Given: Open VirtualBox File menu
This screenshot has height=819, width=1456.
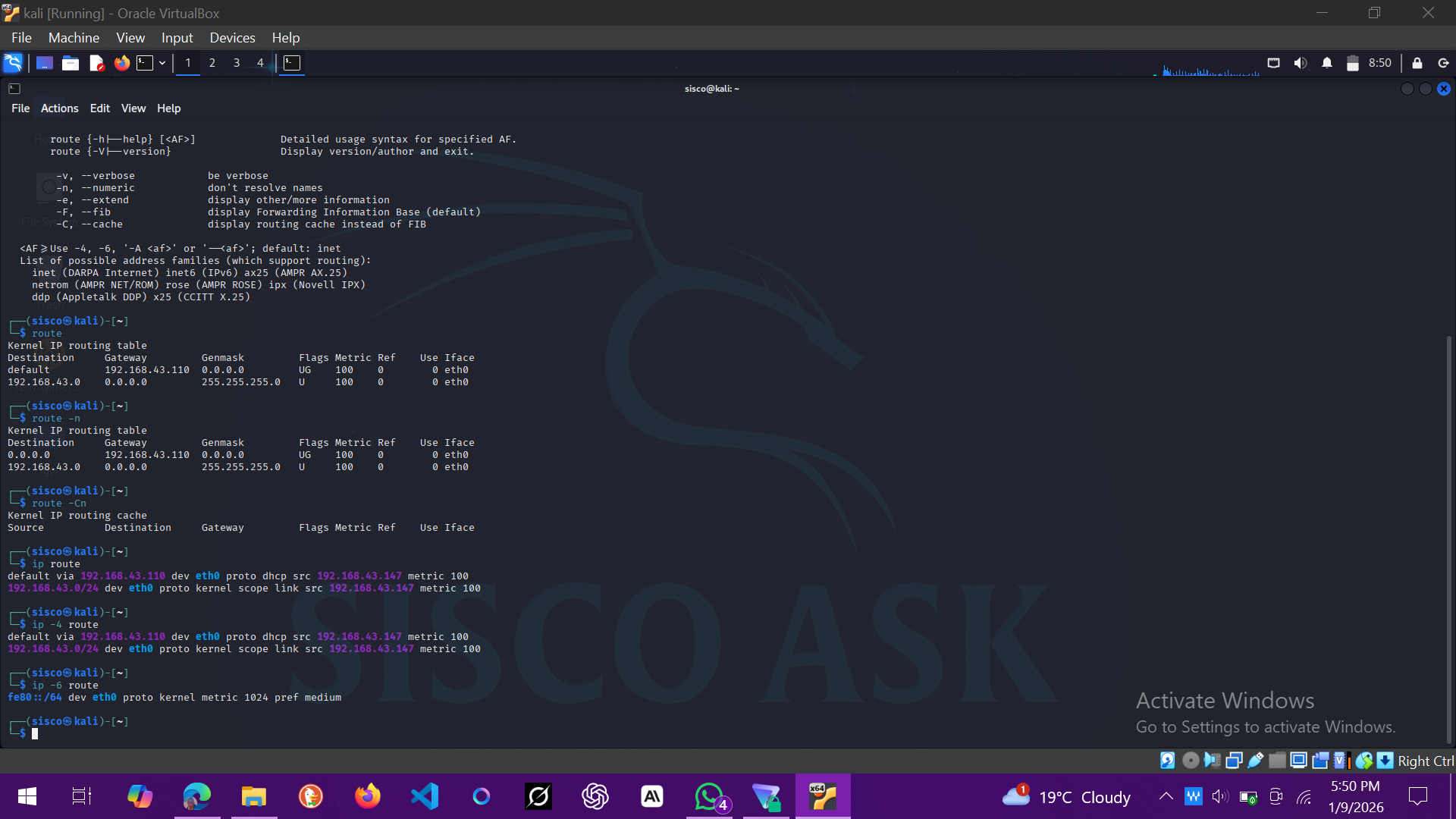Looking at the screenshot, I should pyautogui.click(x=21, y=38).
